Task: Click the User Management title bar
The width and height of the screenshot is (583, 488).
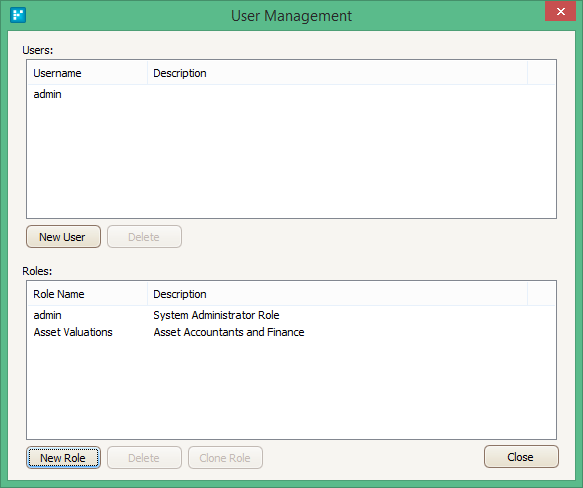Action: (x=291, y=16)
